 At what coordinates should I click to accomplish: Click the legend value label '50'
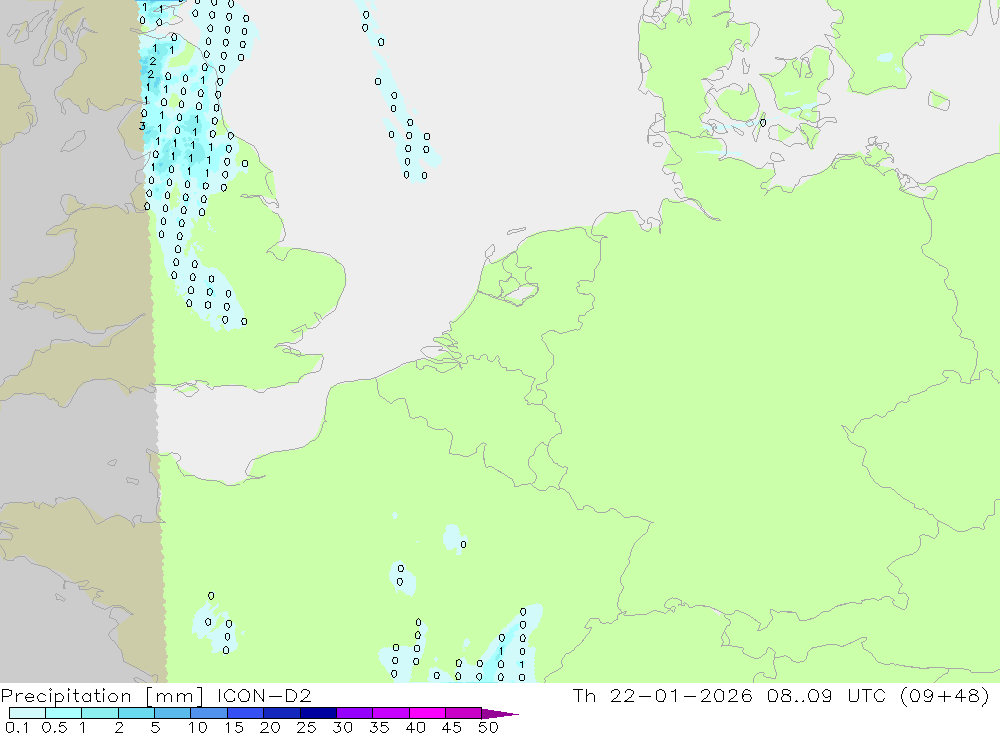point(488,727)
